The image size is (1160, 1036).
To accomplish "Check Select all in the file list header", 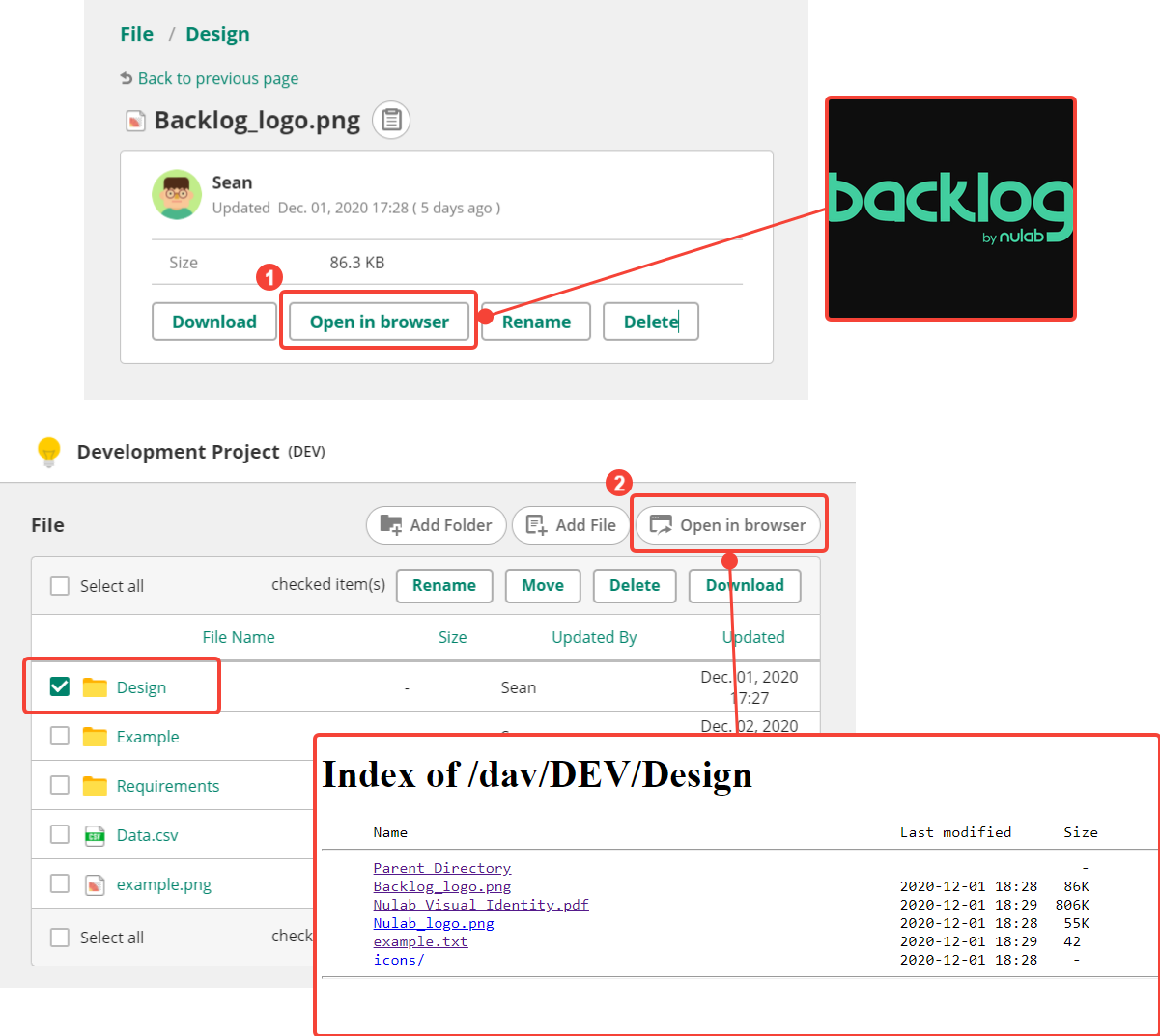I will click(60, 586).
